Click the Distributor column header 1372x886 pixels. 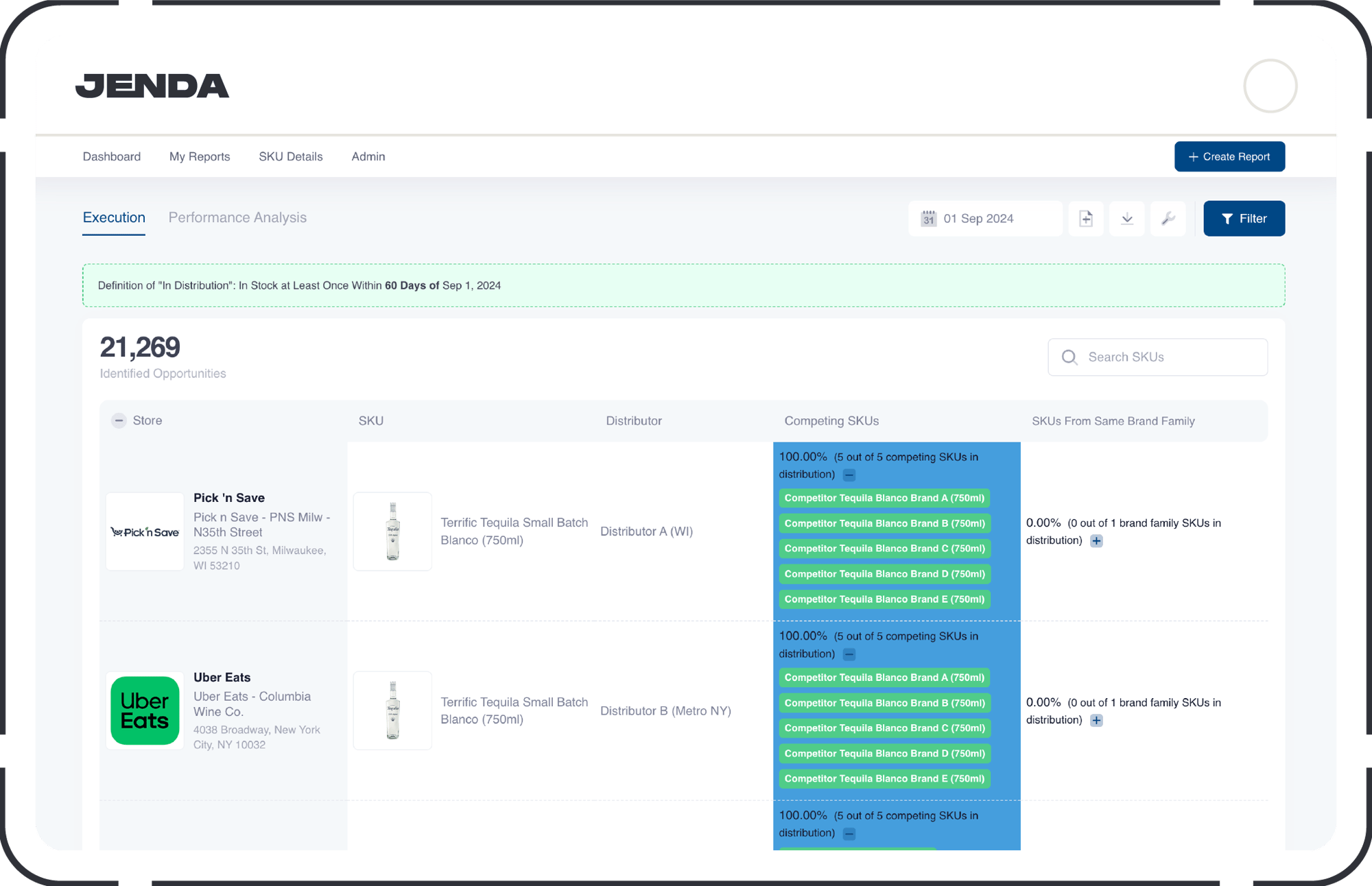[x=634, y=420]
